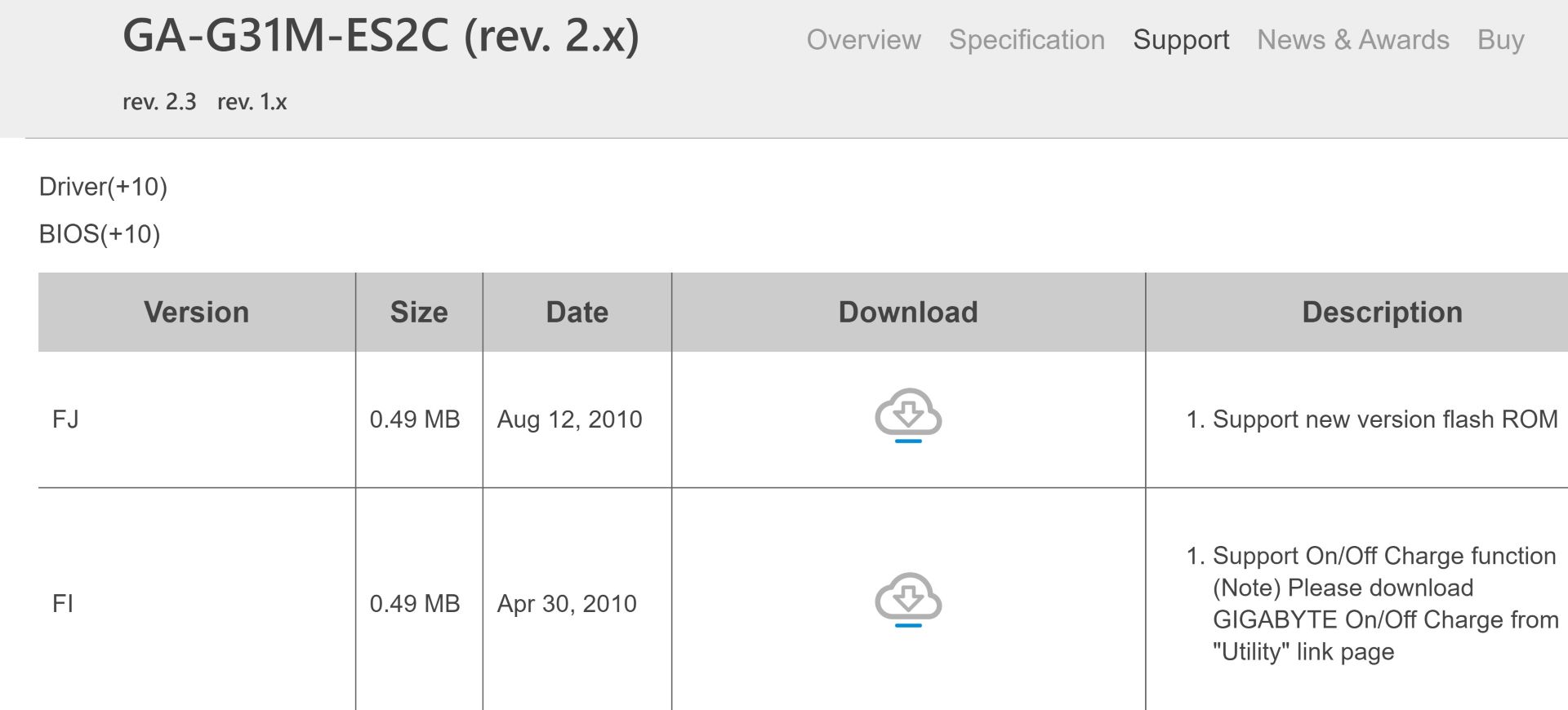Click the Version column header

pos(197,313)
